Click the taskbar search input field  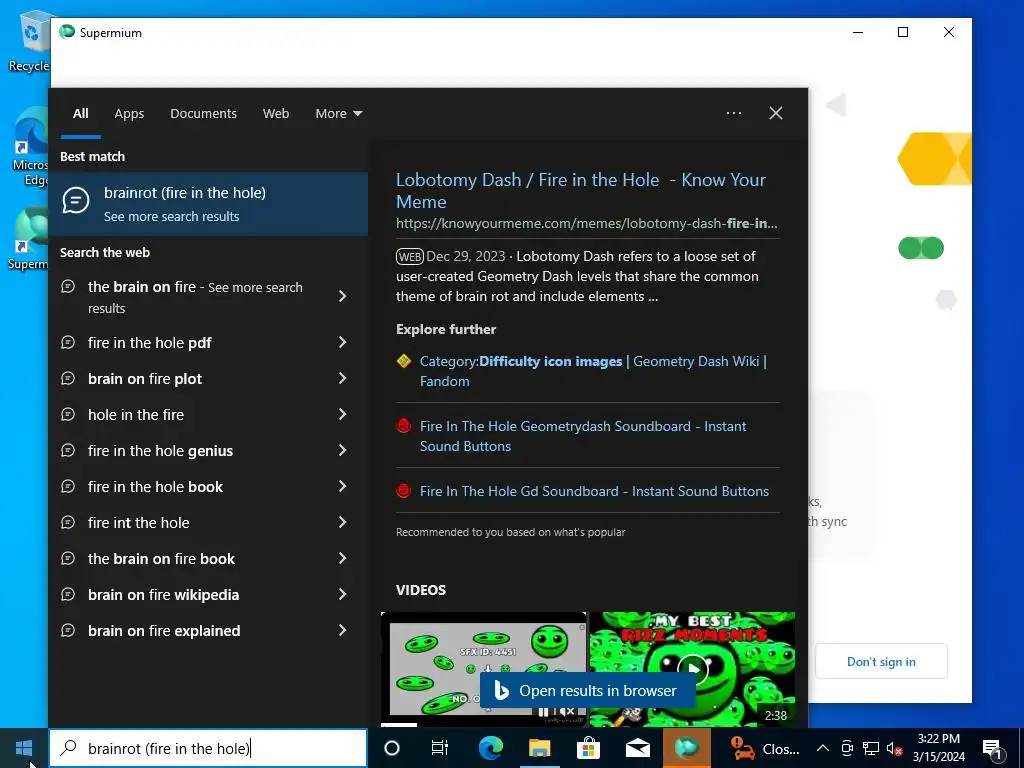point(208,748)
